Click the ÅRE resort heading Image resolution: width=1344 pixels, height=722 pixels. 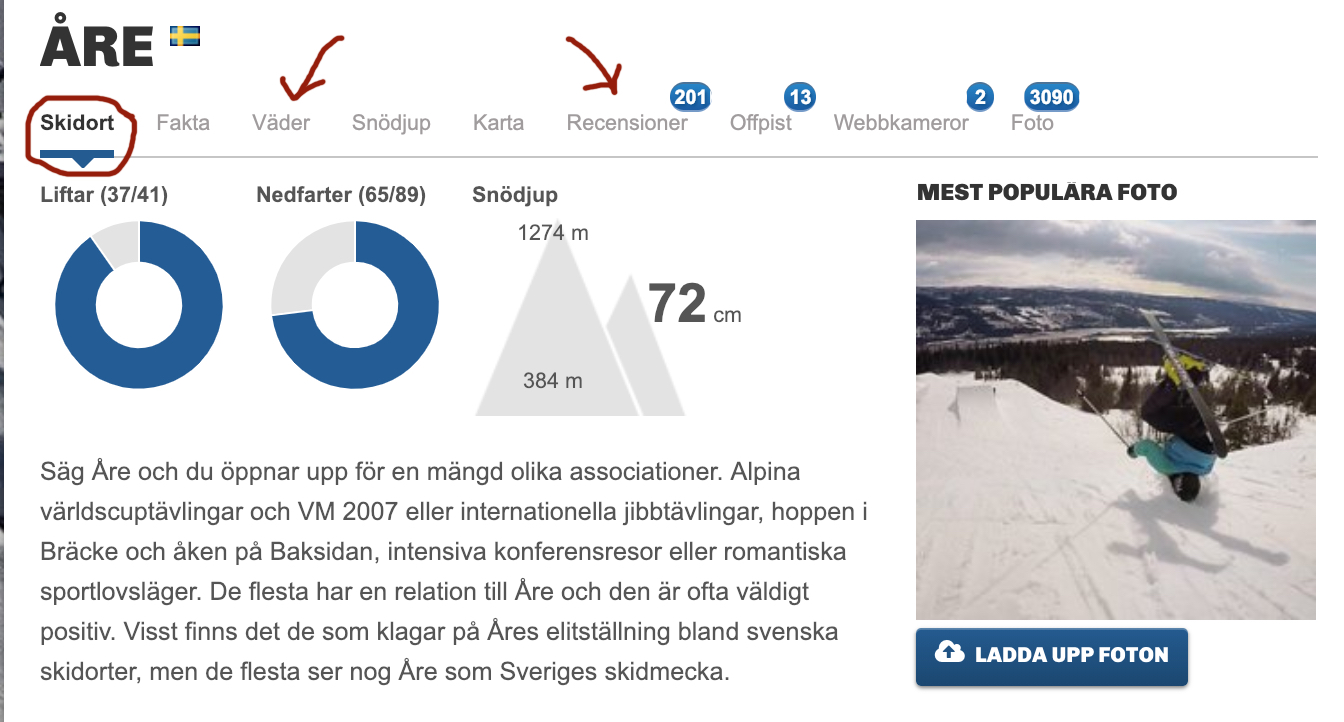(97, 46)
